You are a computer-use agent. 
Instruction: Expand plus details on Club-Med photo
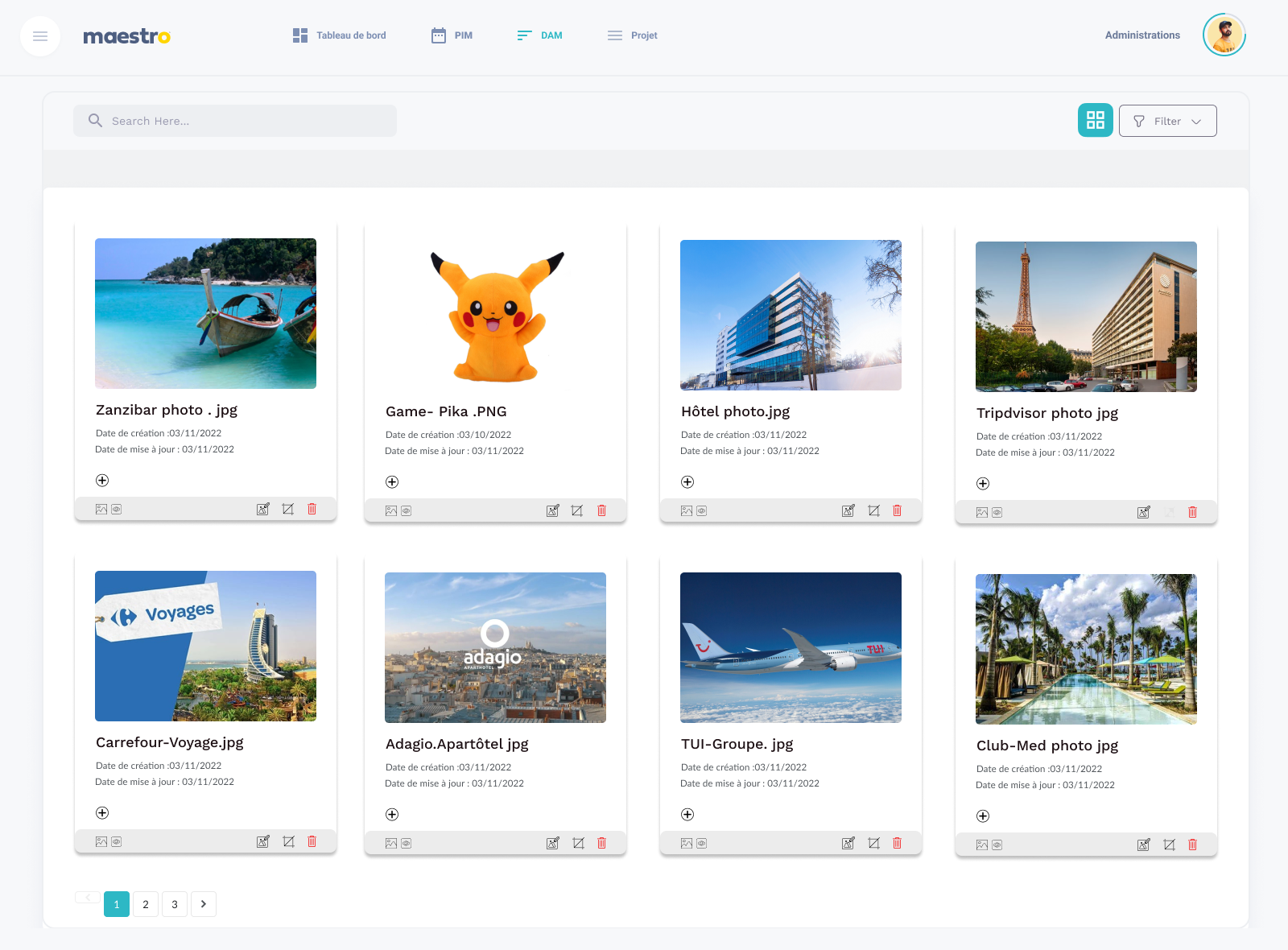[983, 816]
